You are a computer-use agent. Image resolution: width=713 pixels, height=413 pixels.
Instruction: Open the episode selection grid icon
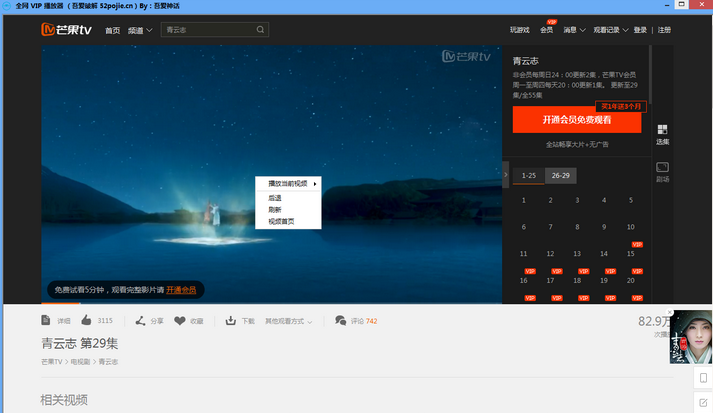pyautogui.click(x=662, y=129)
